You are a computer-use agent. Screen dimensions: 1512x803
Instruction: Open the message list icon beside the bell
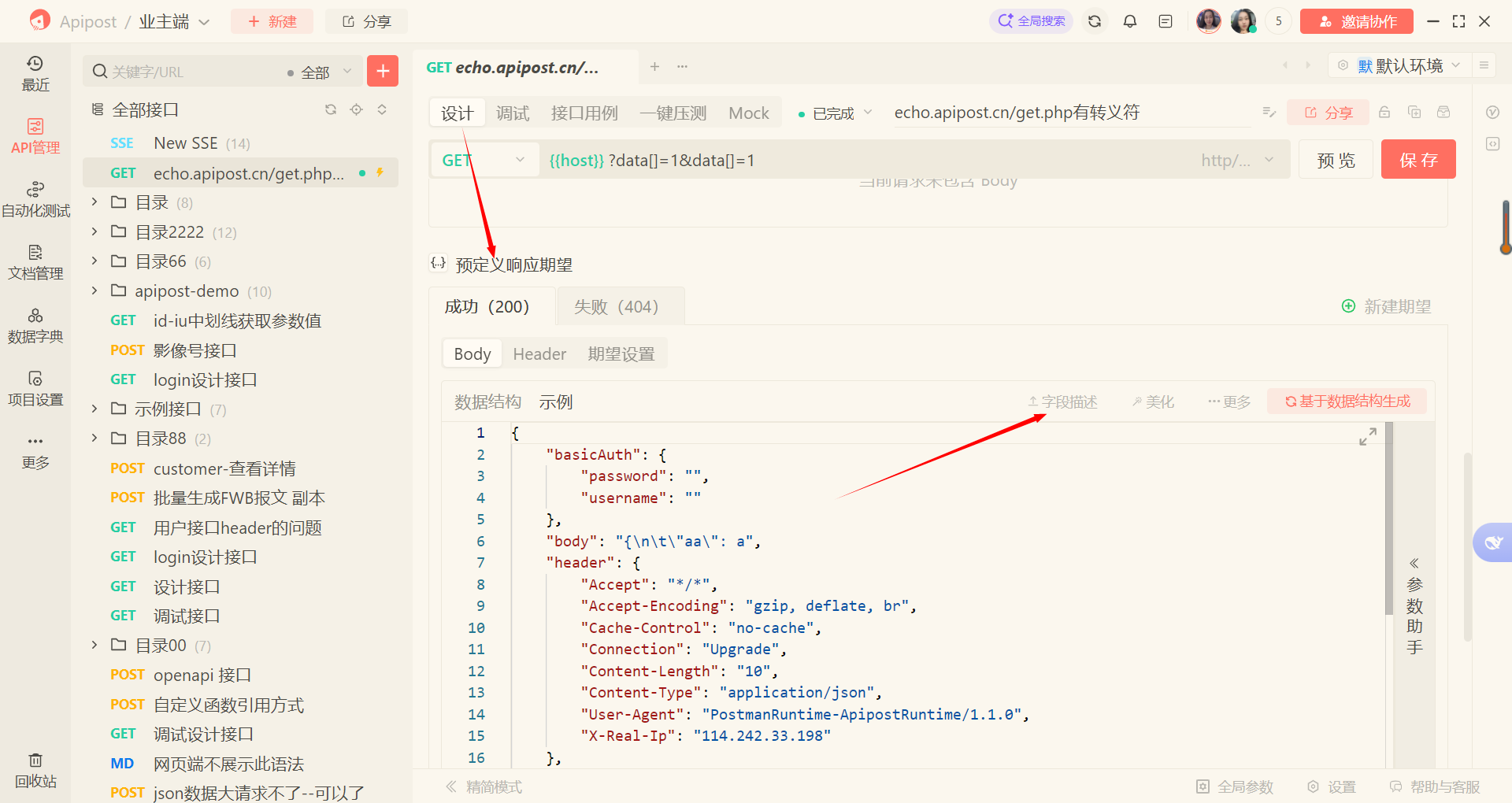(x=1165, y=21)
